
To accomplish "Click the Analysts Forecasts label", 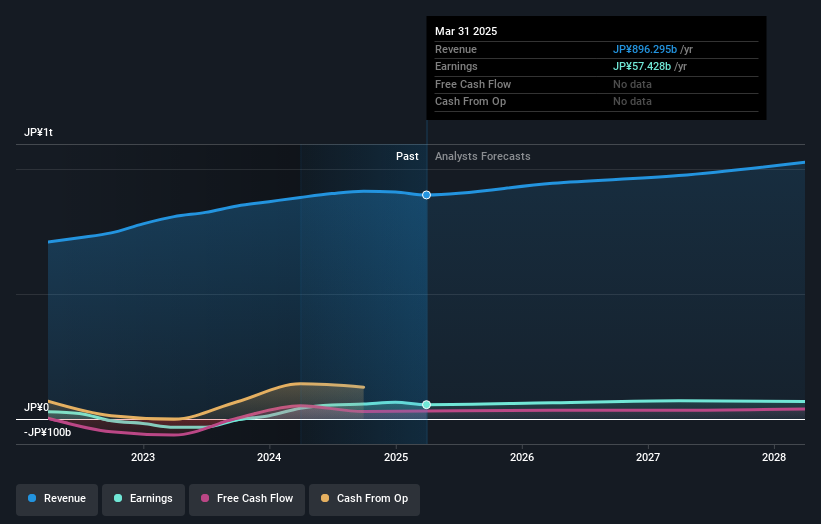I will (x=483, y=156).
